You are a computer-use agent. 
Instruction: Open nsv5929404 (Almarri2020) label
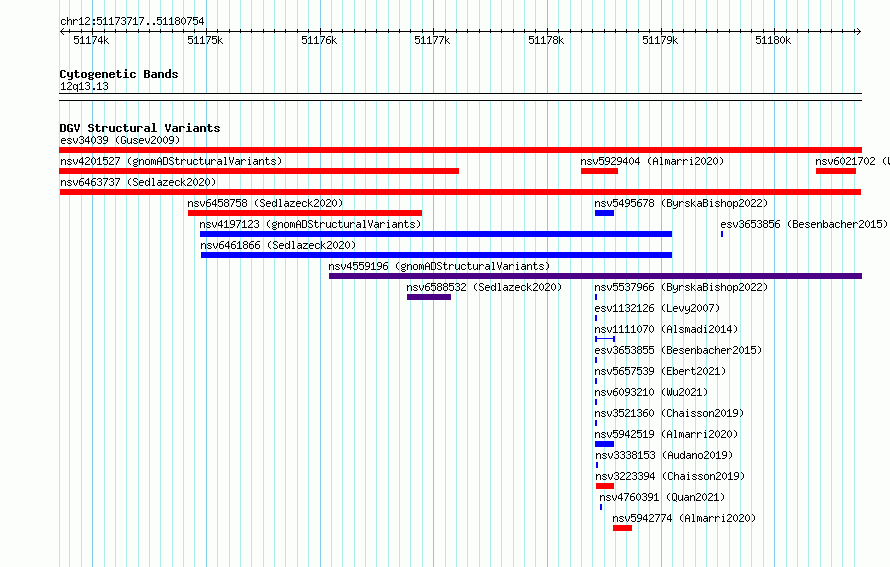pos(652,161)
